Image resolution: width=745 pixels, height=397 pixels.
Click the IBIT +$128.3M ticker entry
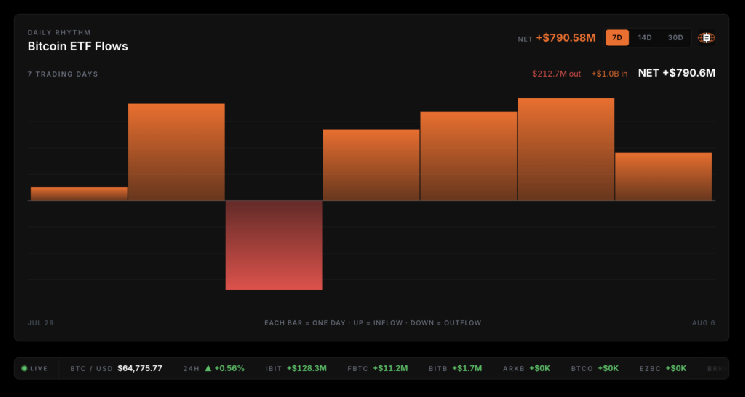click(x=296, y=368)
